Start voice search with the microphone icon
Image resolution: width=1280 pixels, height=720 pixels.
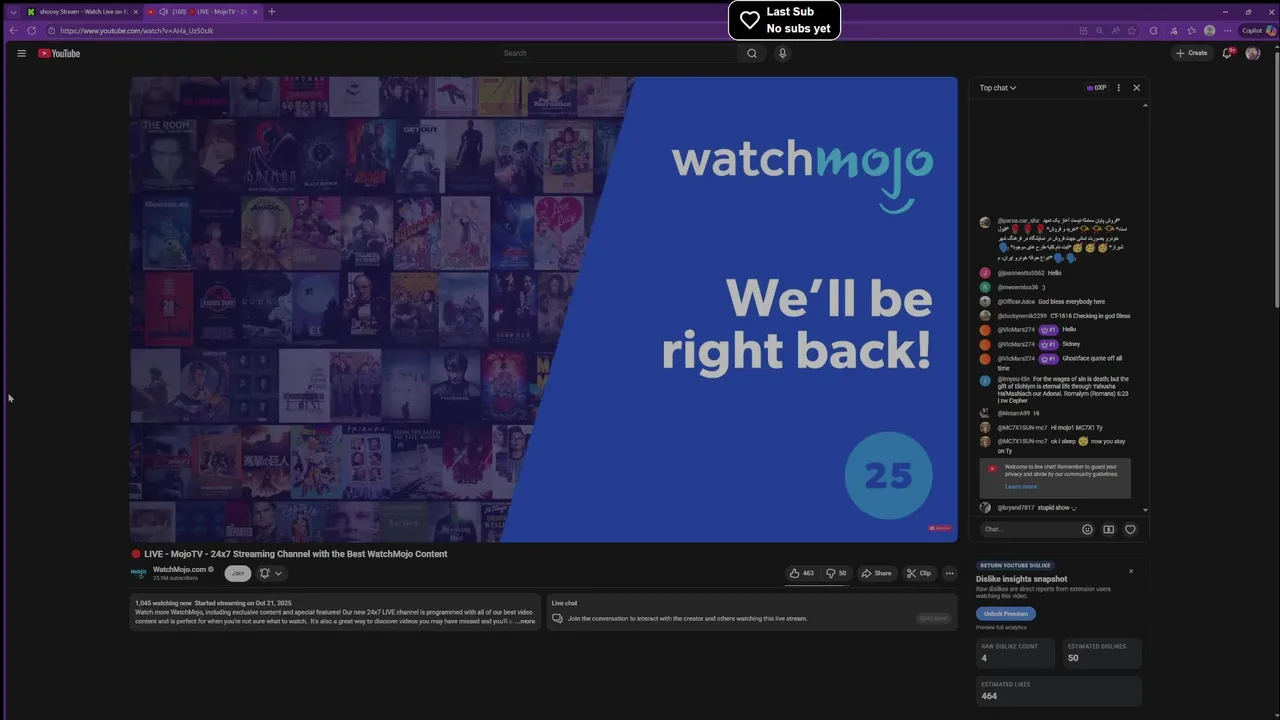[783, 53]
